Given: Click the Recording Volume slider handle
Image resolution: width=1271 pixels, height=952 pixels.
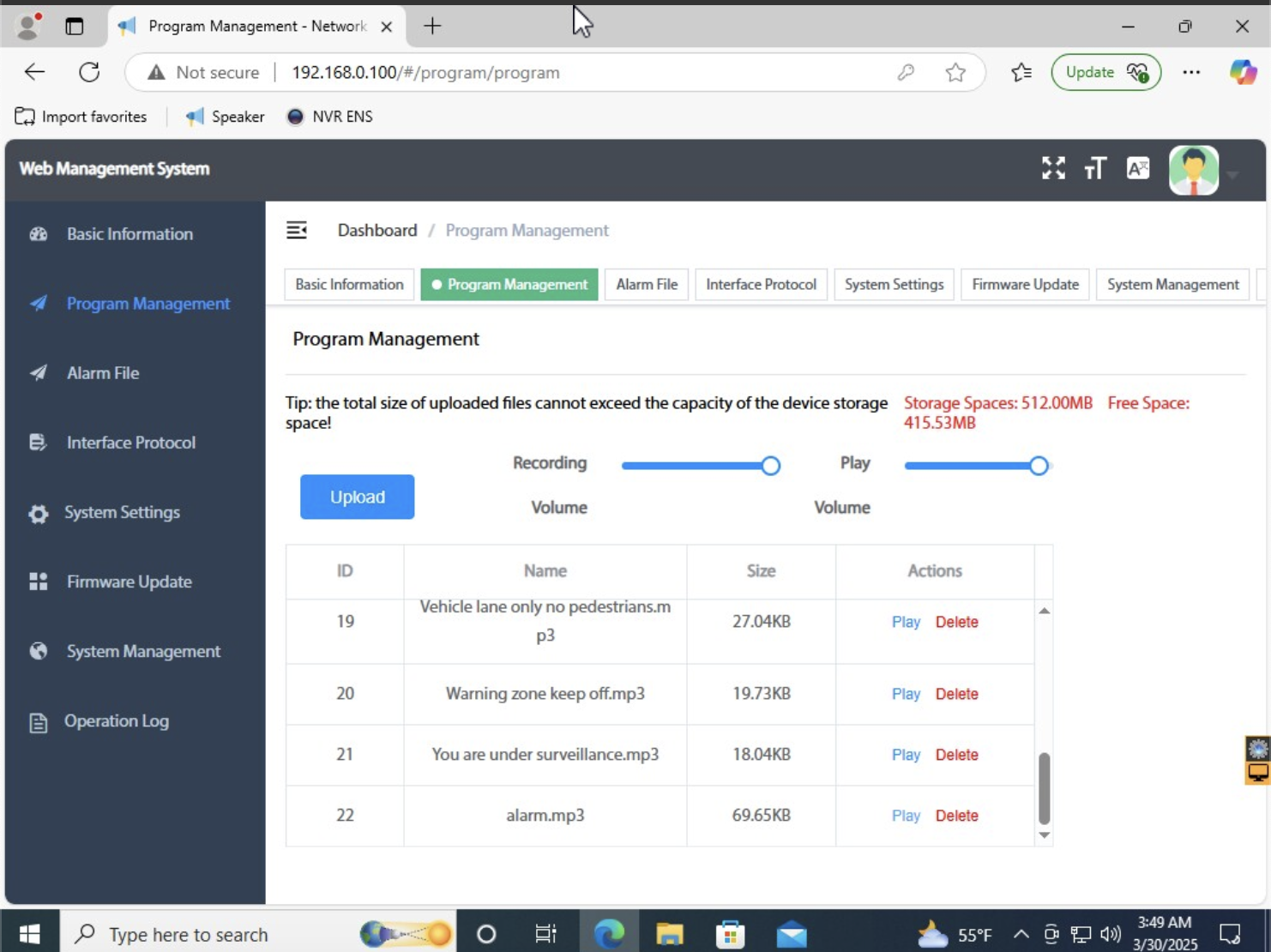Looking at the screenshot, I should click(770, 466).
